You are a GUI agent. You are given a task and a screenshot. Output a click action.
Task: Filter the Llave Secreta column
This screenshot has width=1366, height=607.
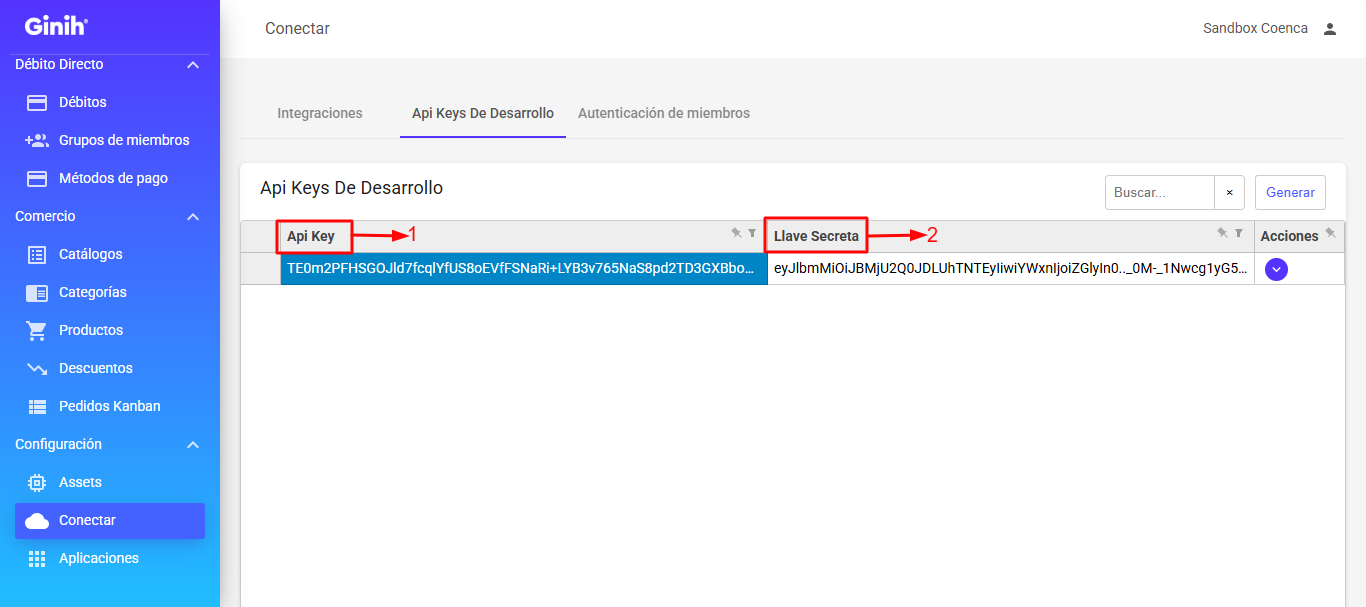tap(1239, 232)
